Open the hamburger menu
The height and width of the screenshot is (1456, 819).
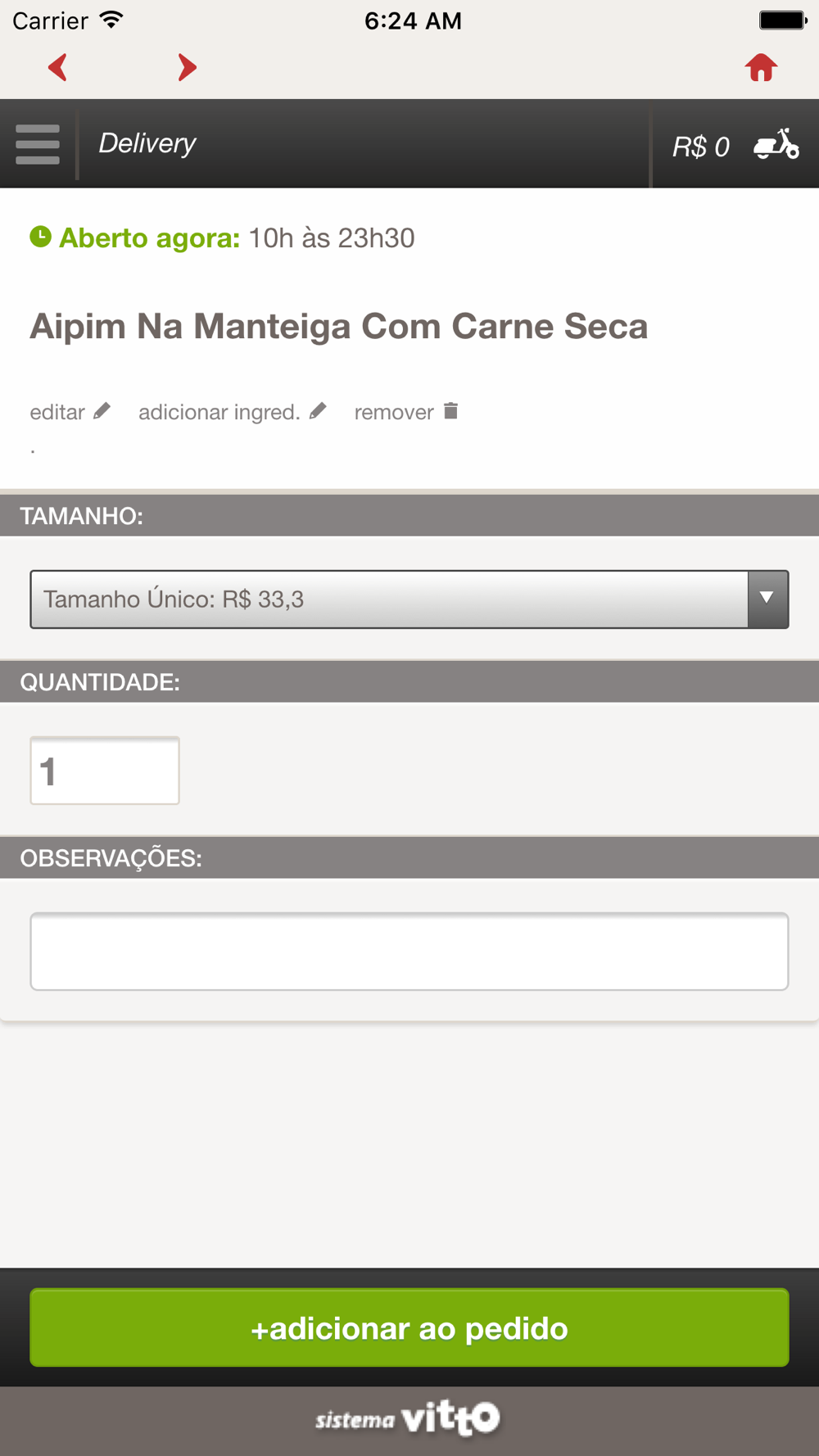(38, 144)
